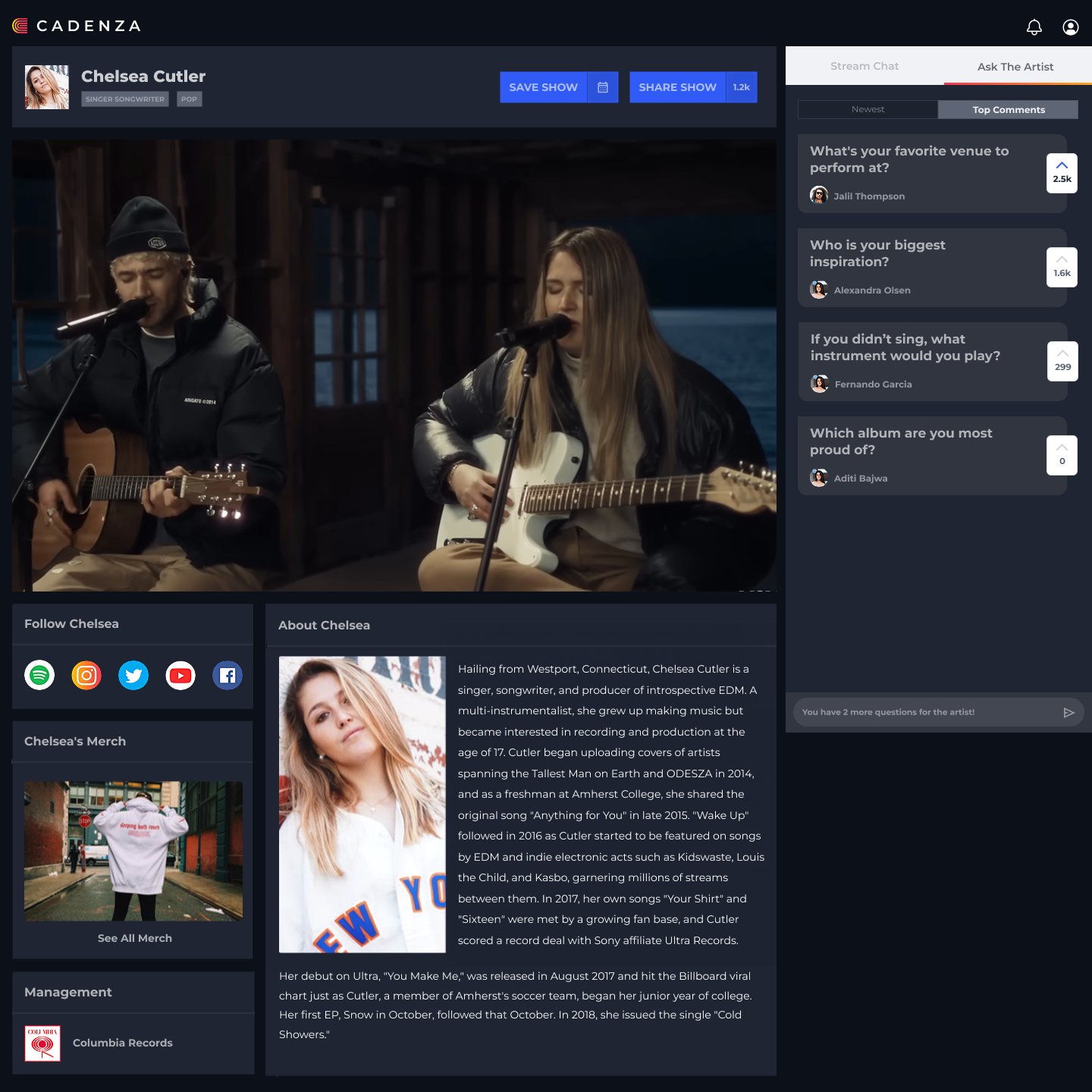Upvote the biggest inspiration question
This screenshot has height=1092, width=1092.
[1062, 267]
